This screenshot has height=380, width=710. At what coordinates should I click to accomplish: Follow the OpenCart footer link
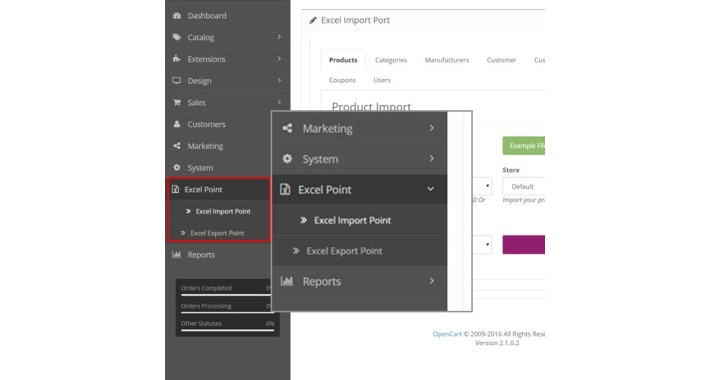tap(447, 334)
